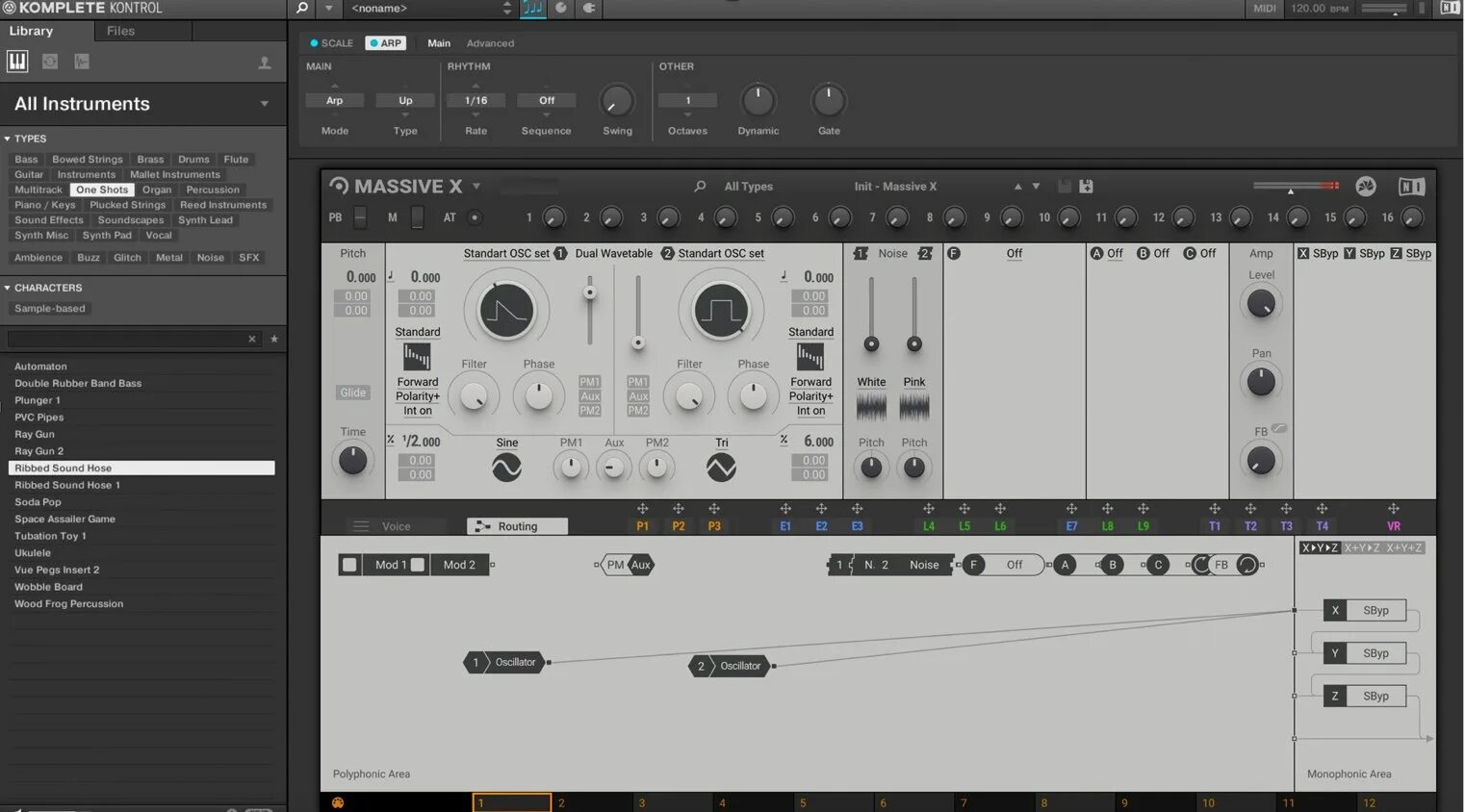Click the Oscillator 1 routing node
Screen dimensions: 1465x812
pos(506,662)
